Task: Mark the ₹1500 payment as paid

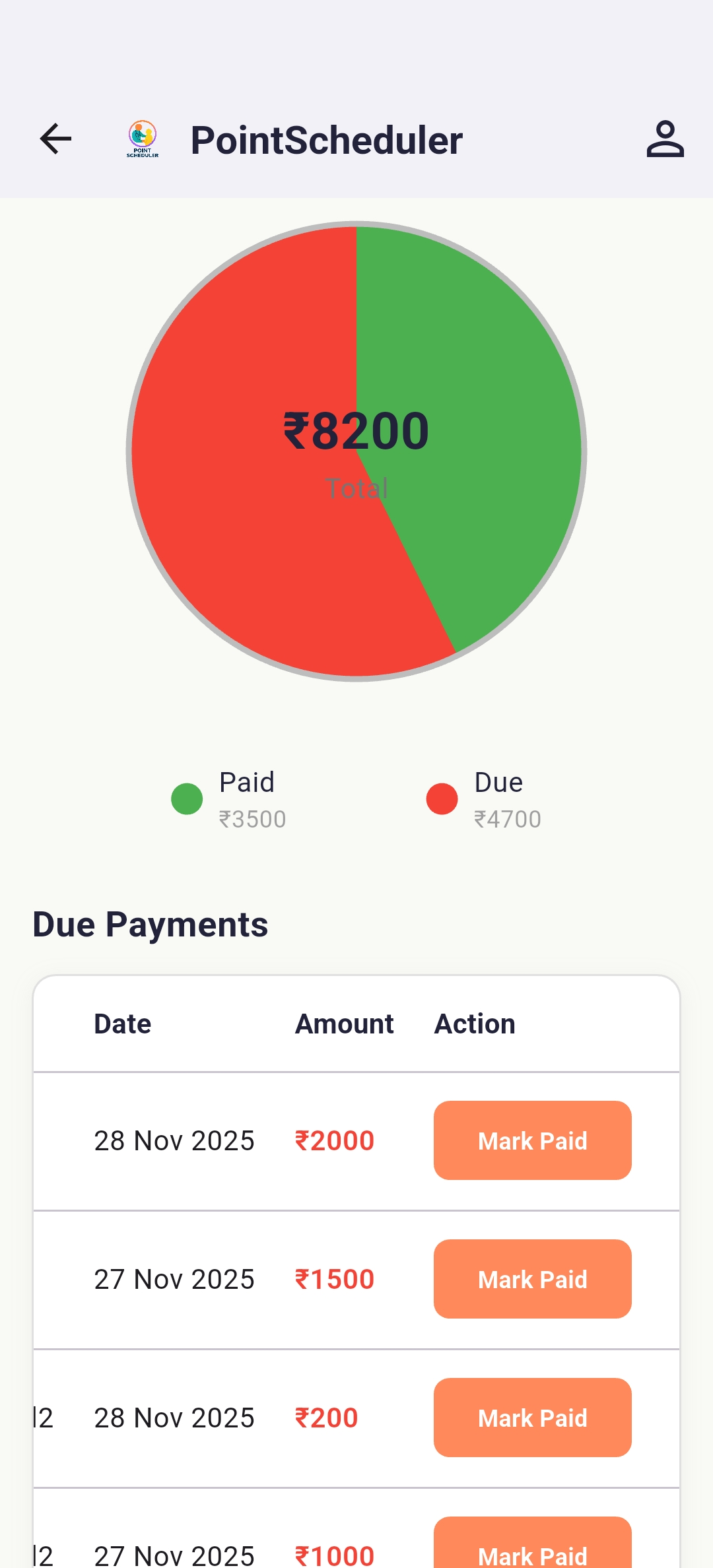Action: point(532,1279)
